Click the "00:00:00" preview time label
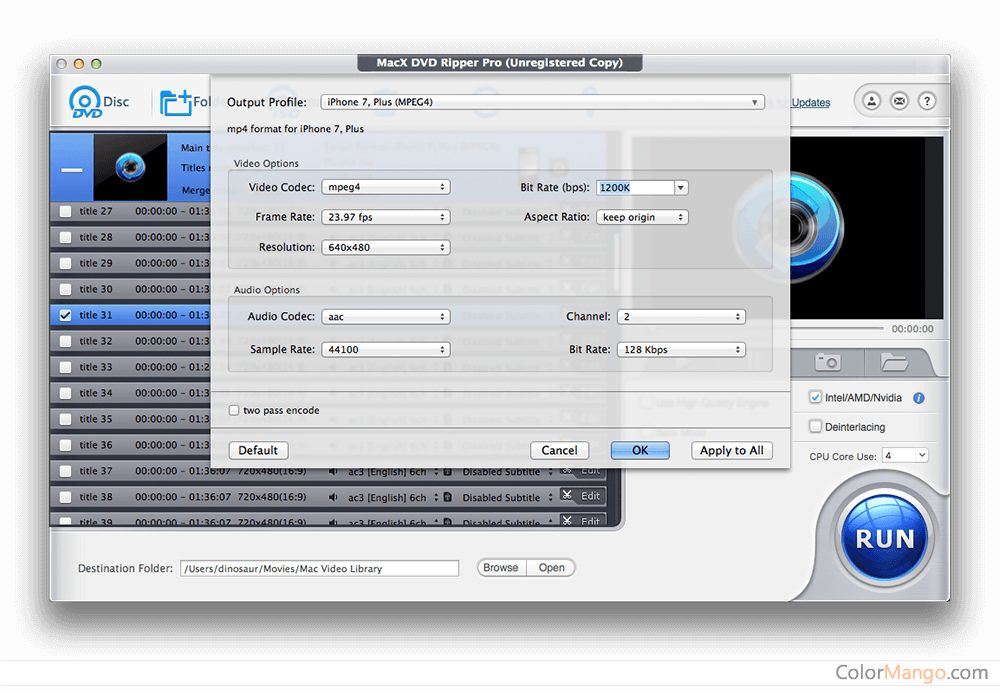The image size is (1000, 693). point(912,329)
